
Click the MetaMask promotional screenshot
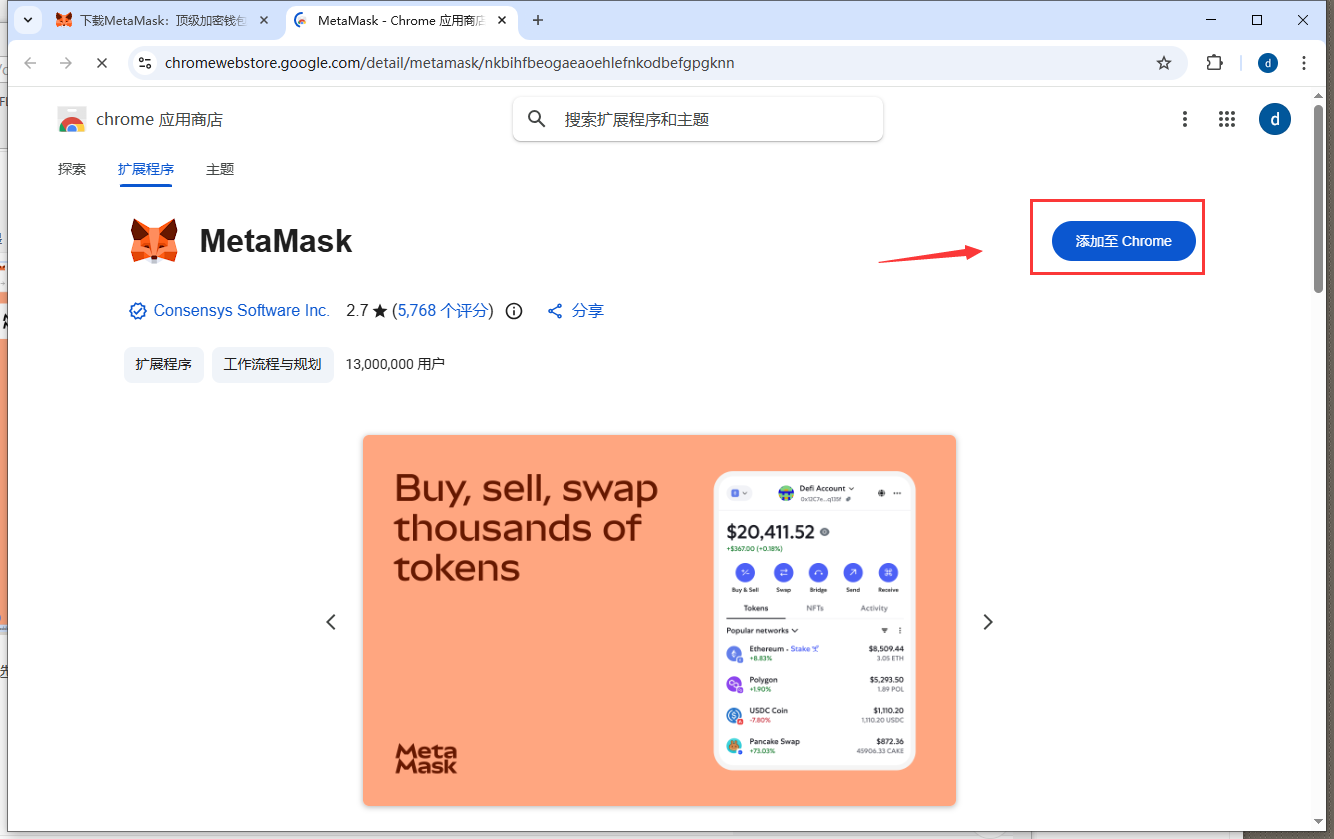tap(659, 620)
